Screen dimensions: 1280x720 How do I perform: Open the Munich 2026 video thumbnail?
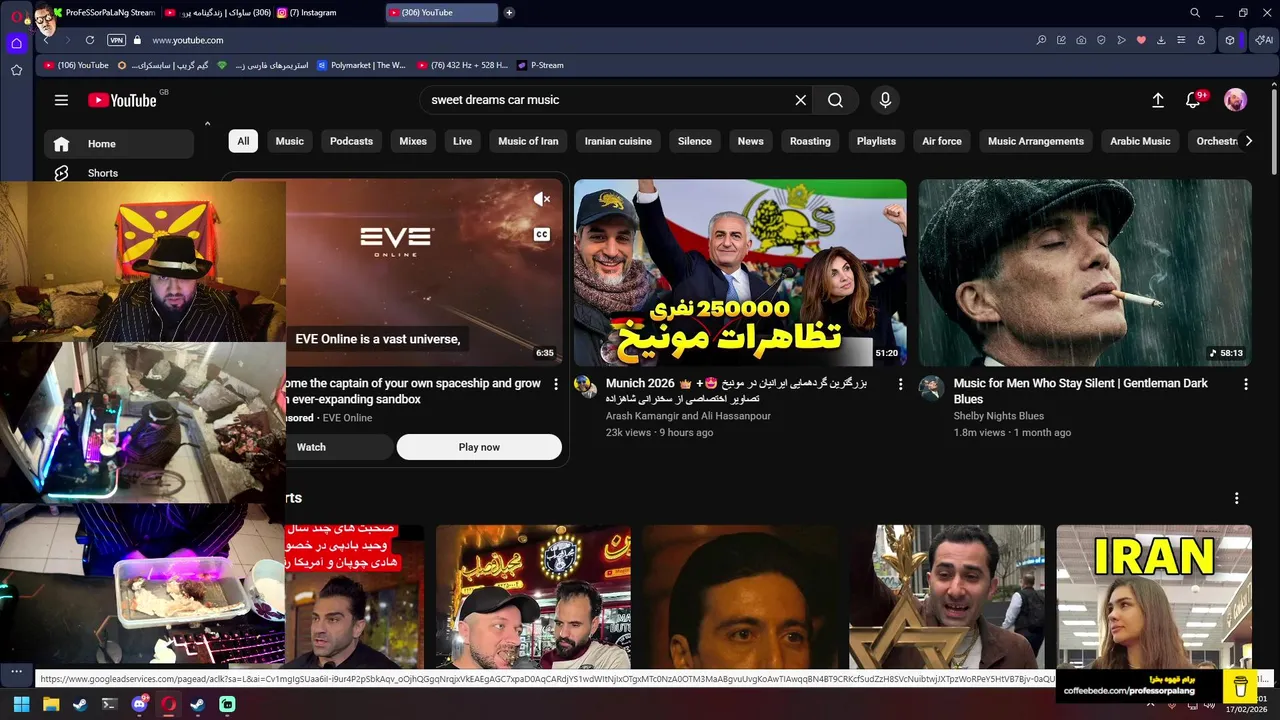tap(740, 273)
